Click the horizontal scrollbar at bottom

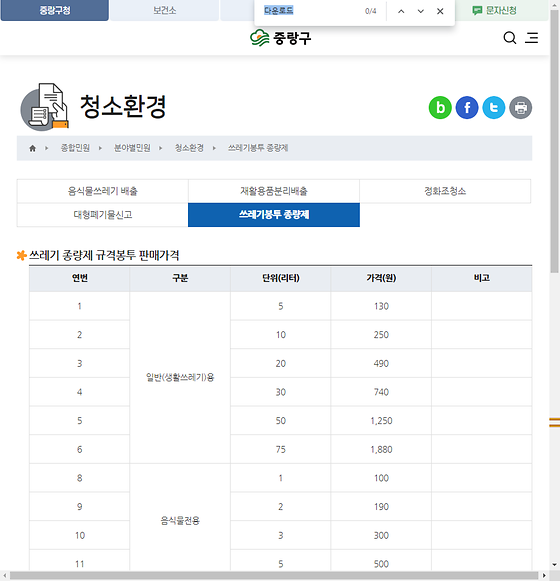[275, 576]
